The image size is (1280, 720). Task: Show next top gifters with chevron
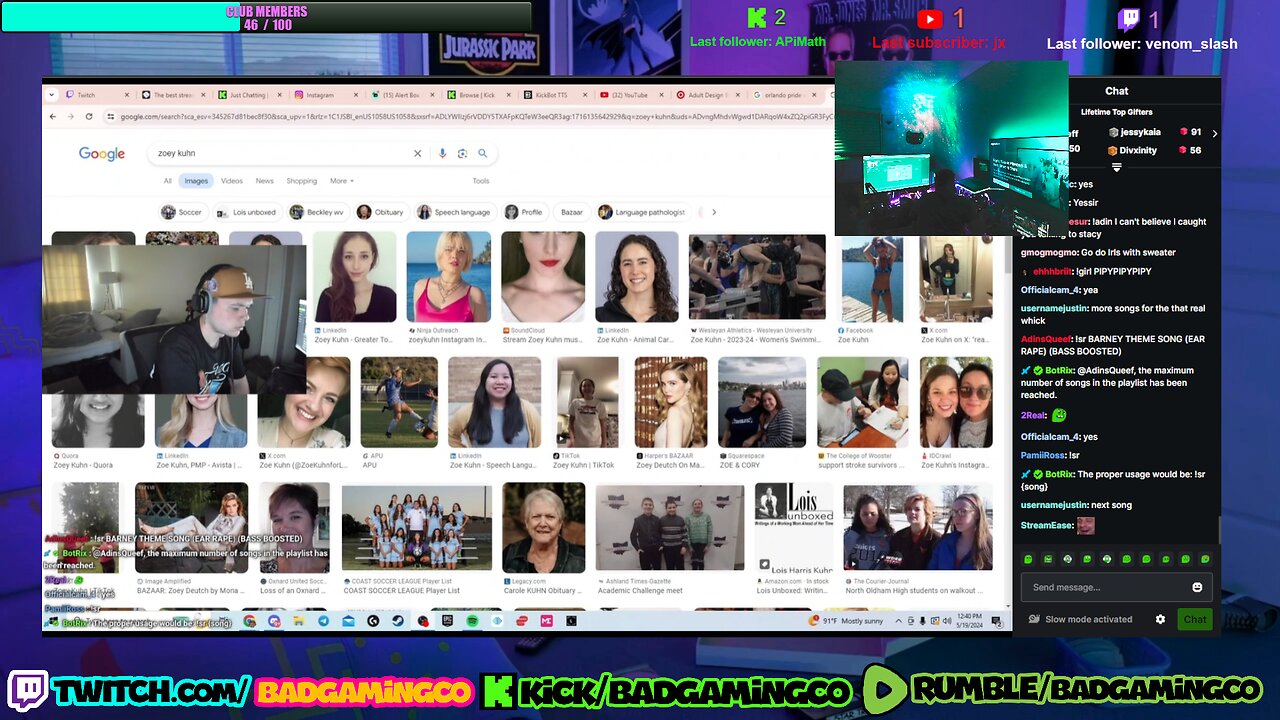[1214, 133]
